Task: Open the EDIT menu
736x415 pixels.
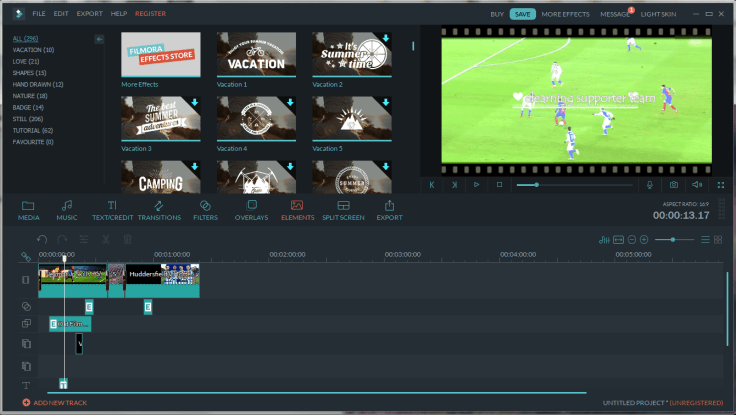Action: [x=61, y=14]
